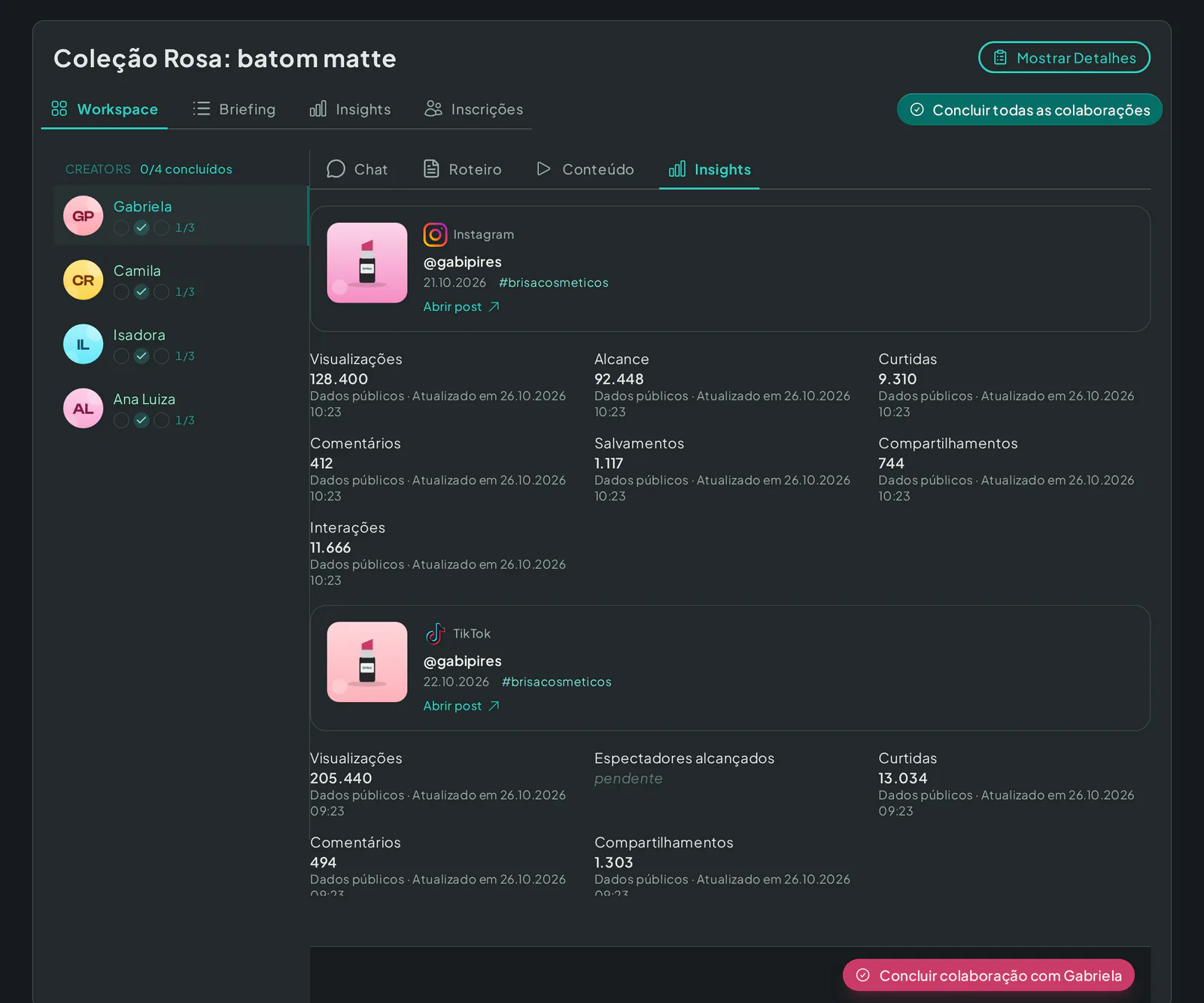Click the clipboard icon in Mostrar Detalhes
1204x1003 pixels.
click(1000, 58)
